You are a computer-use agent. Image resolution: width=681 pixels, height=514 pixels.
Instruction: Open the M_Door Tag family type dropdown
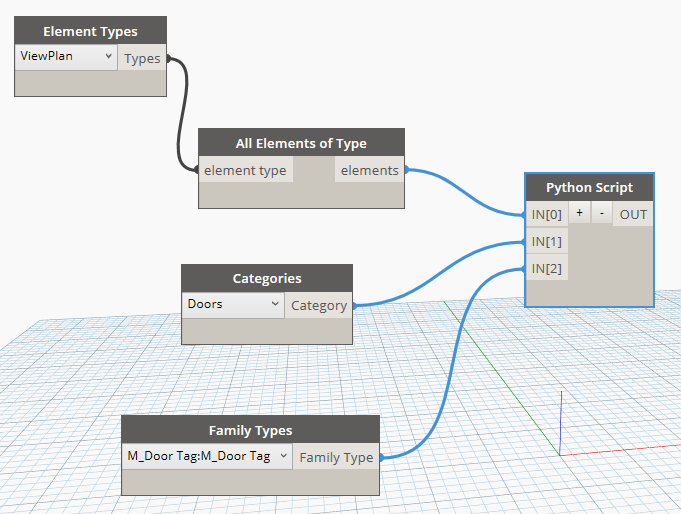(207, 456)
